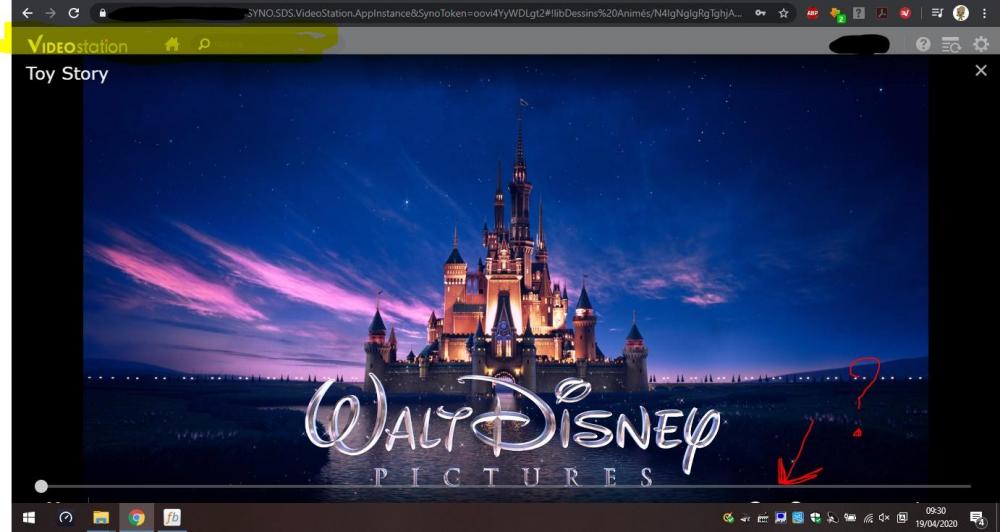
Task: Unmute the system volume in tray
Action: [884, 518]
